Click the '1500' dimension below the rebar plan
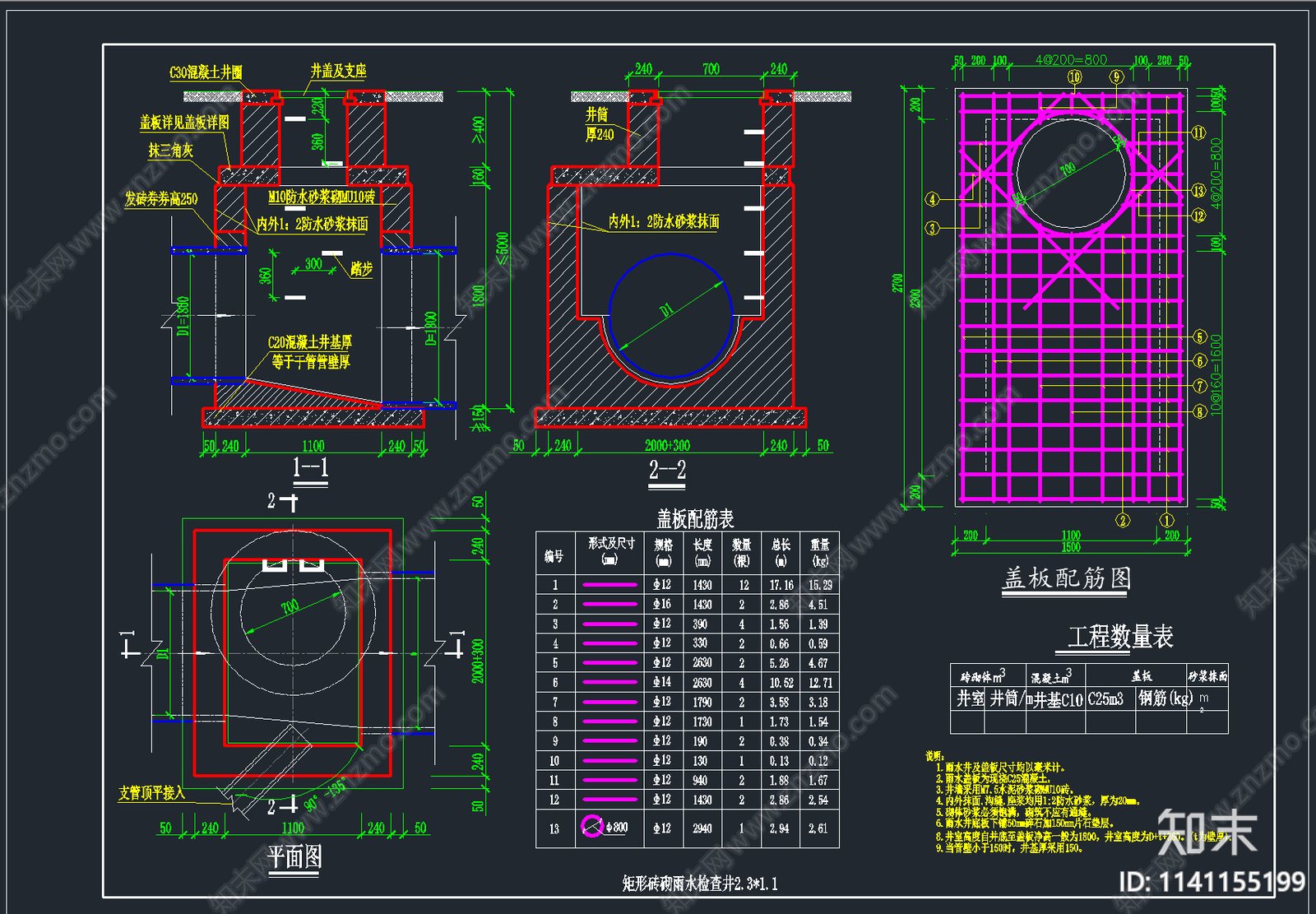This screenshot has height=914, width=1316. pos(1071,548)
